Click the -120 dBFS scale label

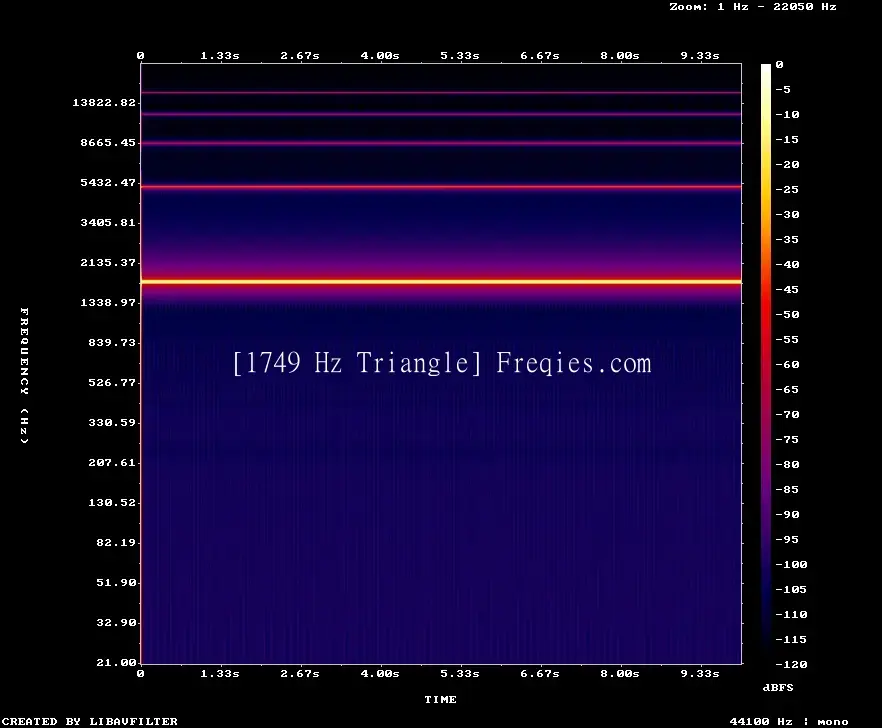pos(791,664)
